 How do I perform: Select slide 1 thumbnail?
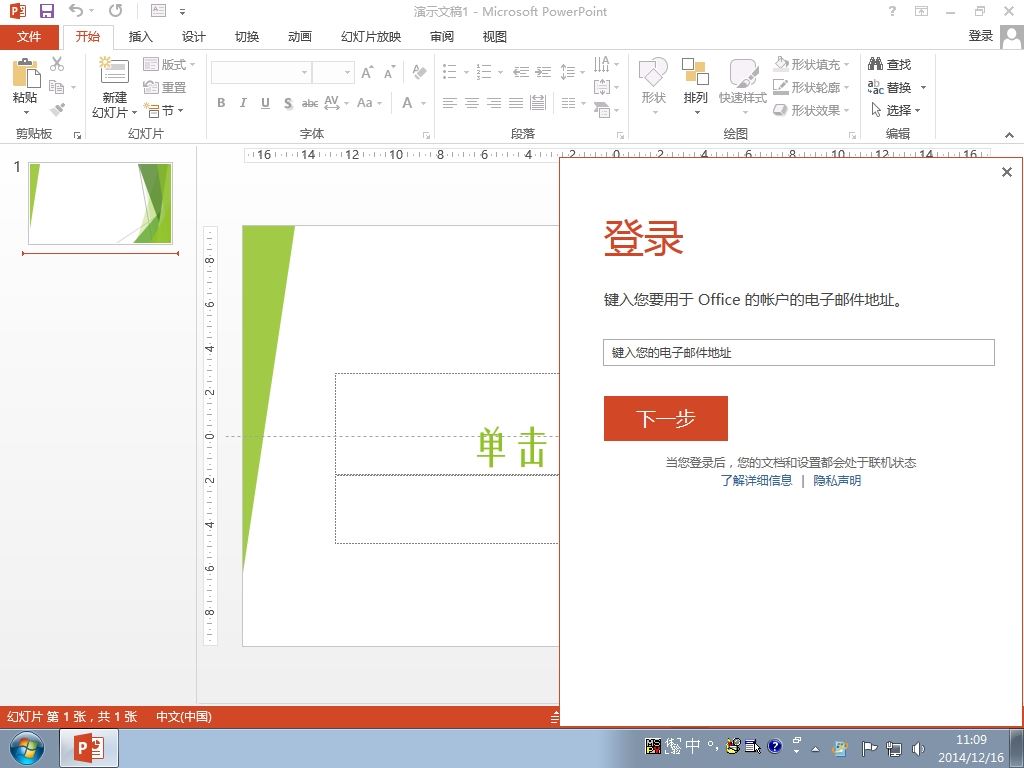(100, 203)
